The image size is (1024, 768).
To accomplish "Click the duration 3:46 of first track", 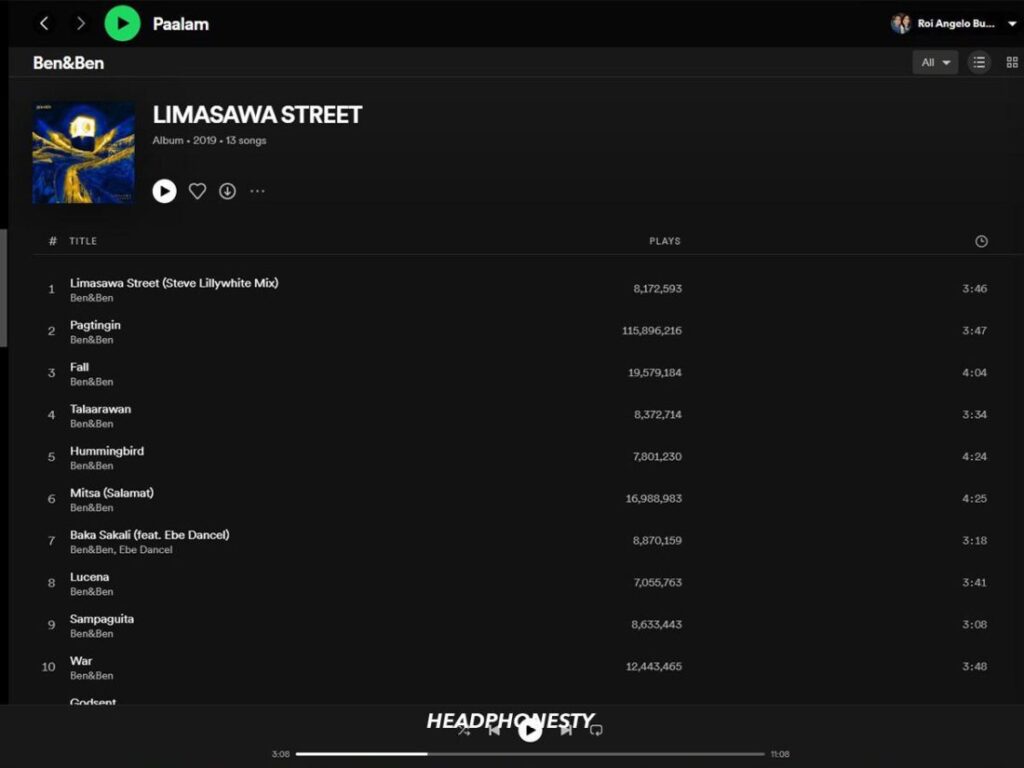I will pos(974,289).
